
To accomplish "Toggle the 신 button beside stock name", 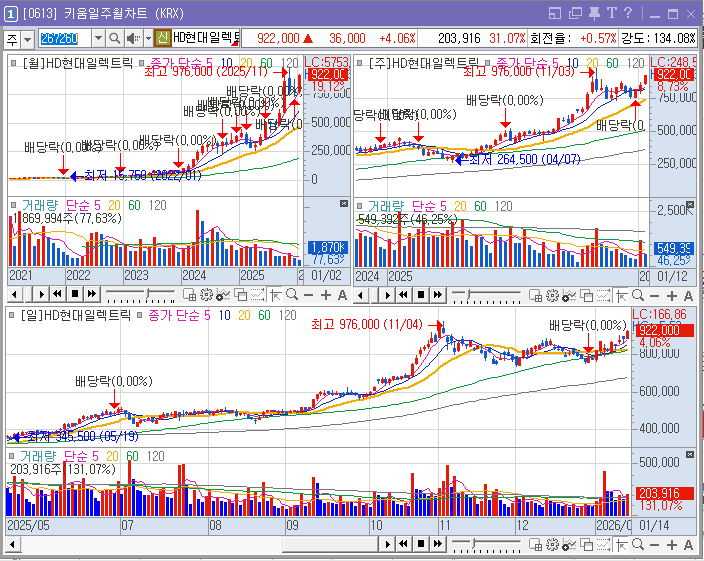I will point(163,38).
